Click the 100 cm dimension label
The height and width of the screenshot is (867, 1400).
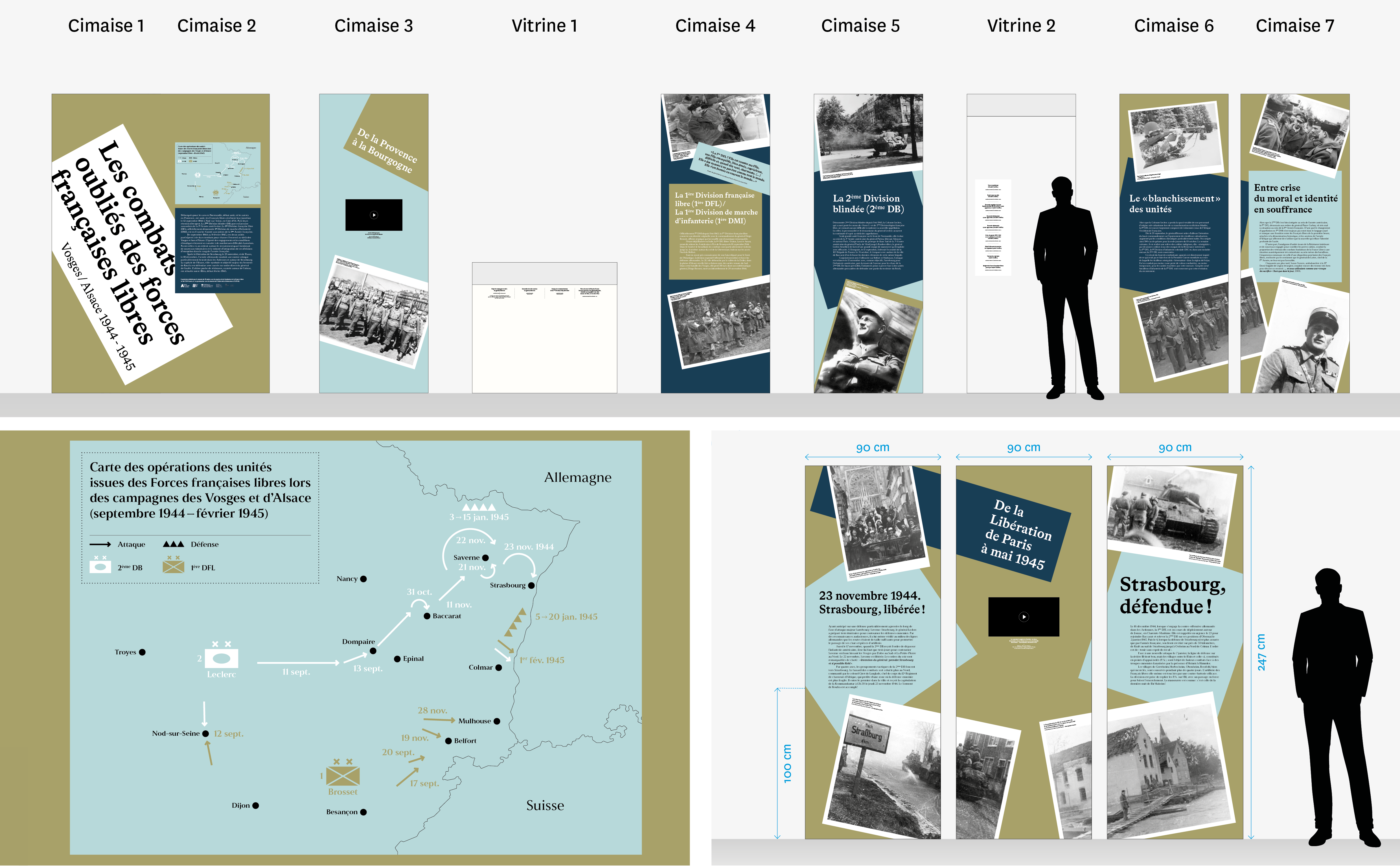[787, 763]
